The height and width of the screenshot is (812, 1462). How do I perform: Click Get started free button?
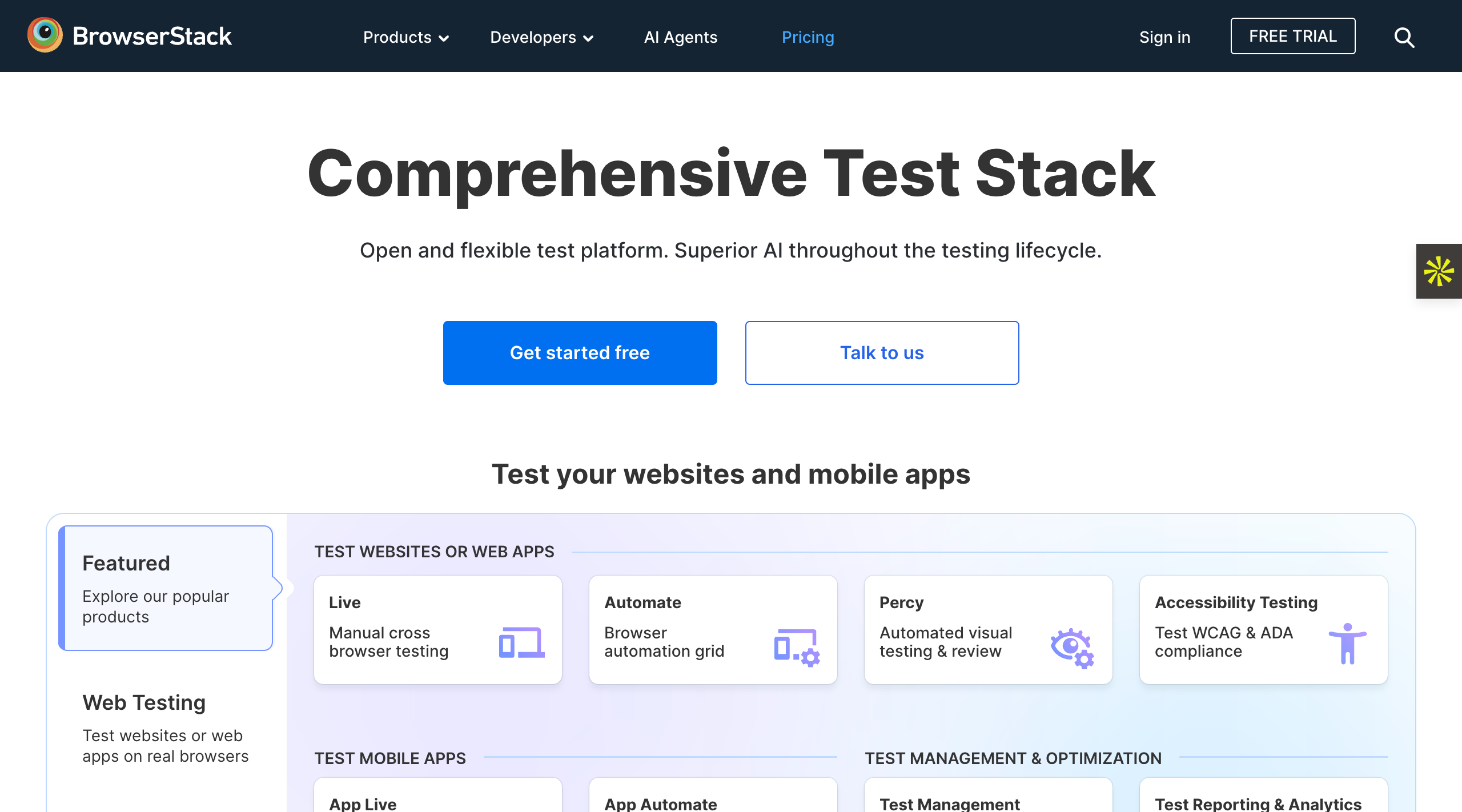[580, 353]
